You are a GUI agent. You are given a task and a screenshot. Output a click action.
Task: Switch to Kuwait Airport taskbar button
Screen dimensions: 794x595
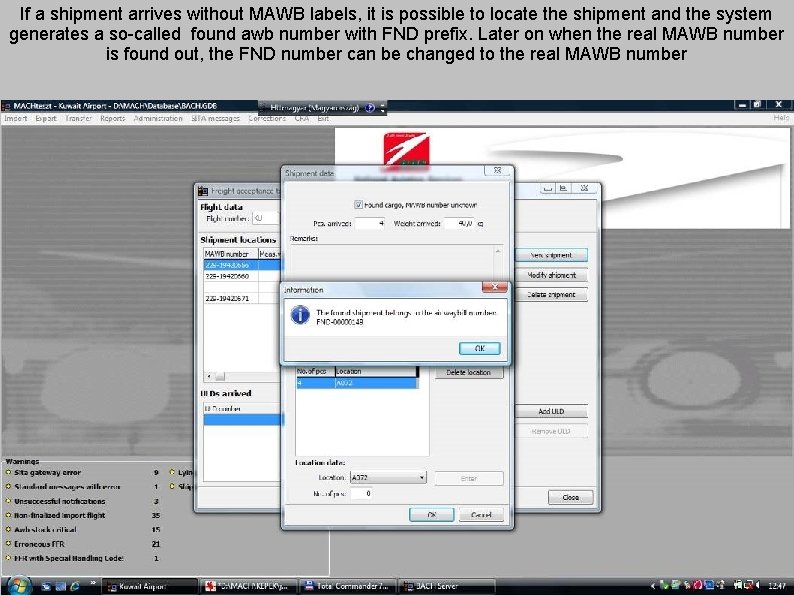[x=149, y=586]
